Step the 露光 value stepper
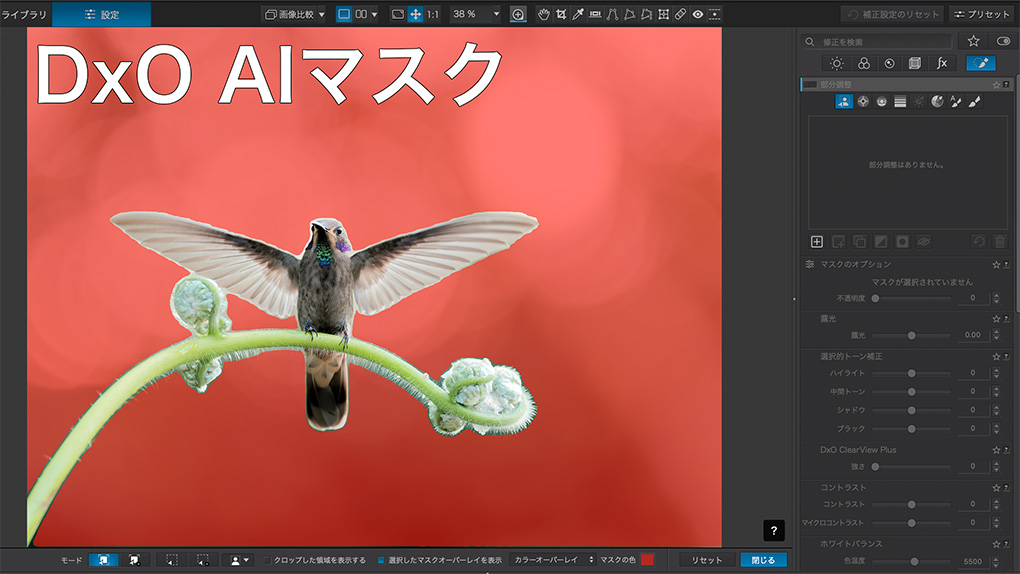 click(x=996, y=335)
